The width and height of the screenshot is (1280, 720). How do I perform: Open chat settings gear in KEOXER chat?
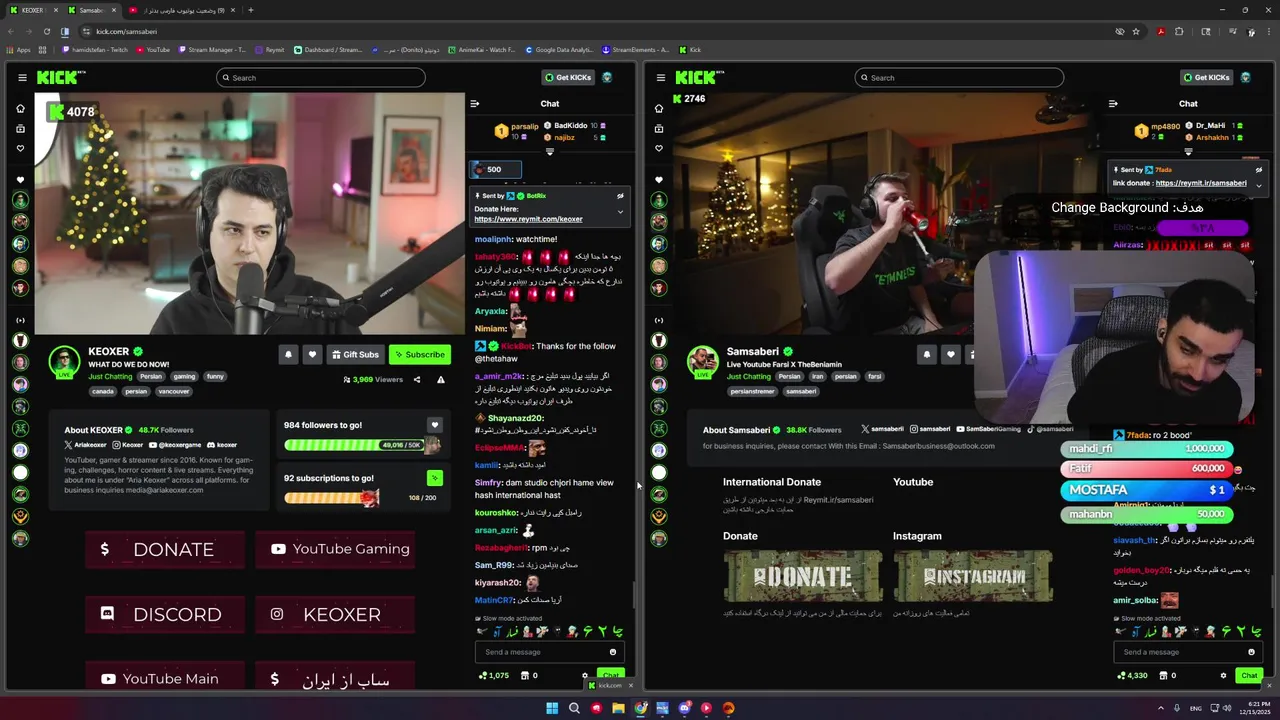[585, 675]
